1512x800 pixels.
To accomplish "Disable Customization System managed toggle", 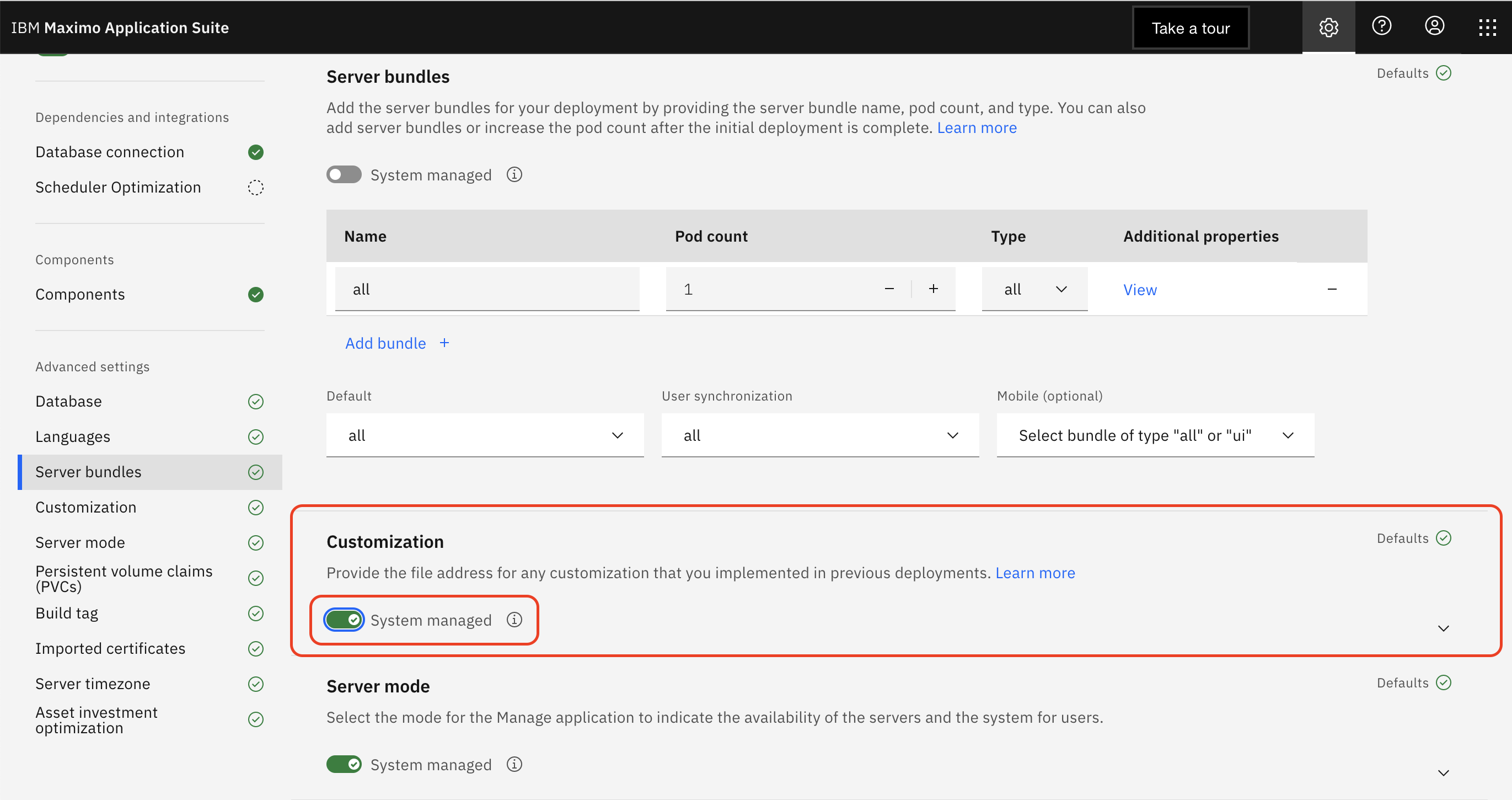I will (x=344, y=620).
